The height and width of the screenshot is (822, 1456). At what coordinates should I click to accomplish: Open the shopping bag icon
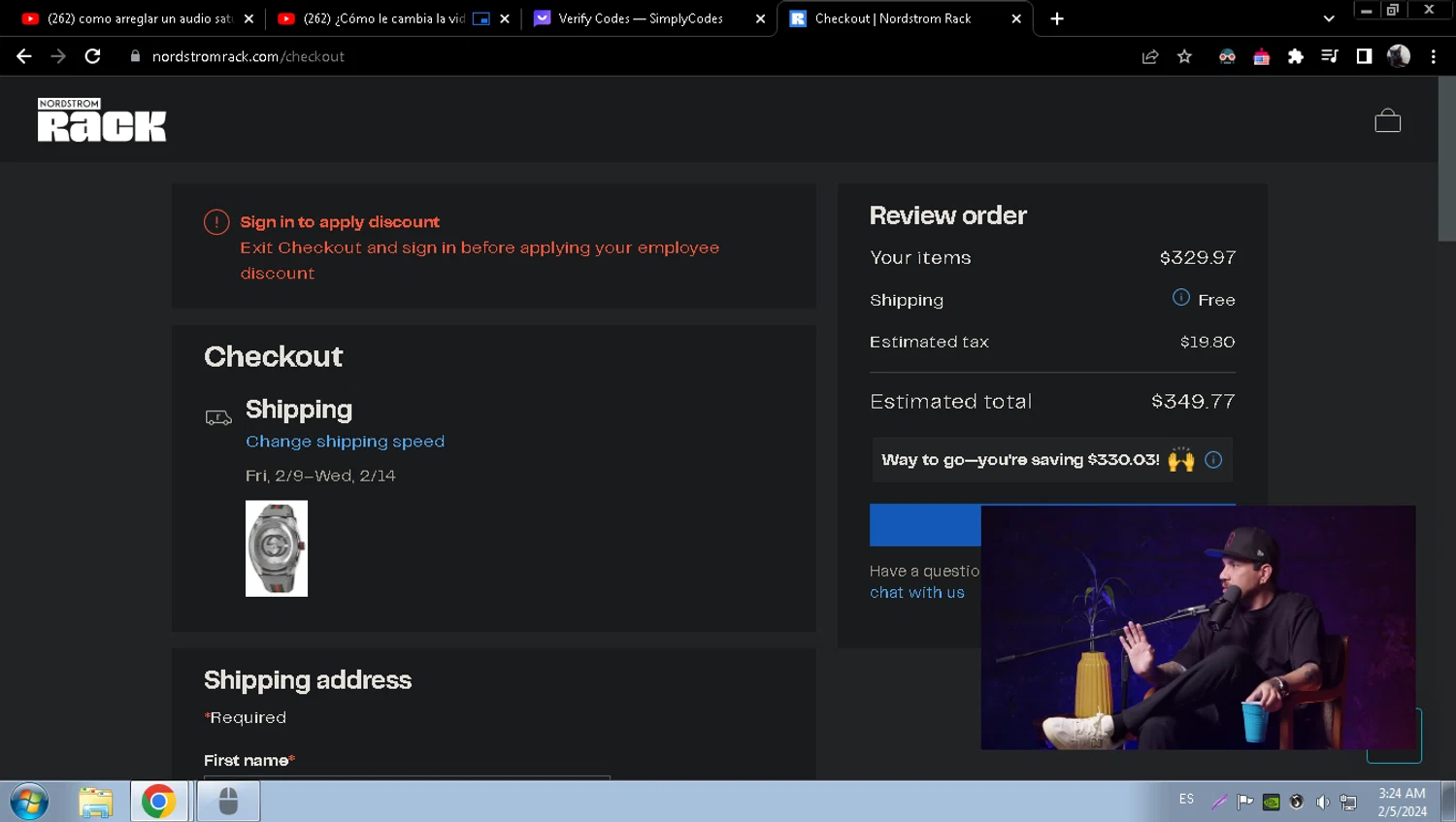tap(1388, 120)
